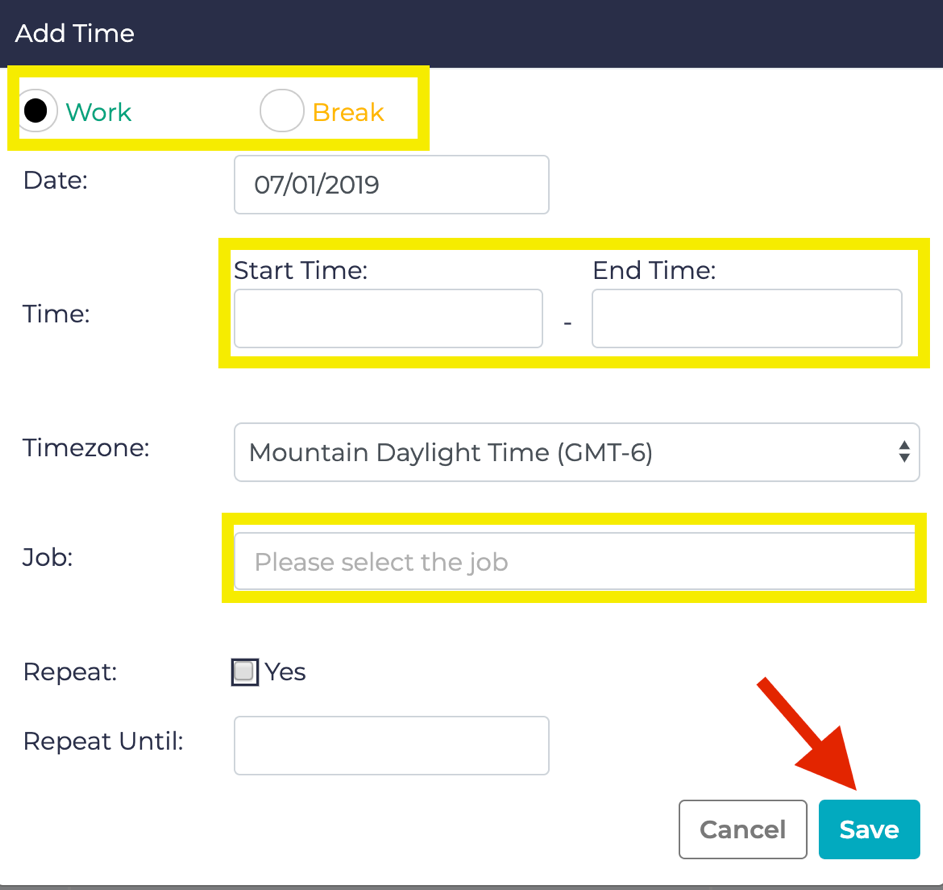Screen dimensions: 943x890
Task: Click the "Start Time:" label
Action: (x=300, y=270)
